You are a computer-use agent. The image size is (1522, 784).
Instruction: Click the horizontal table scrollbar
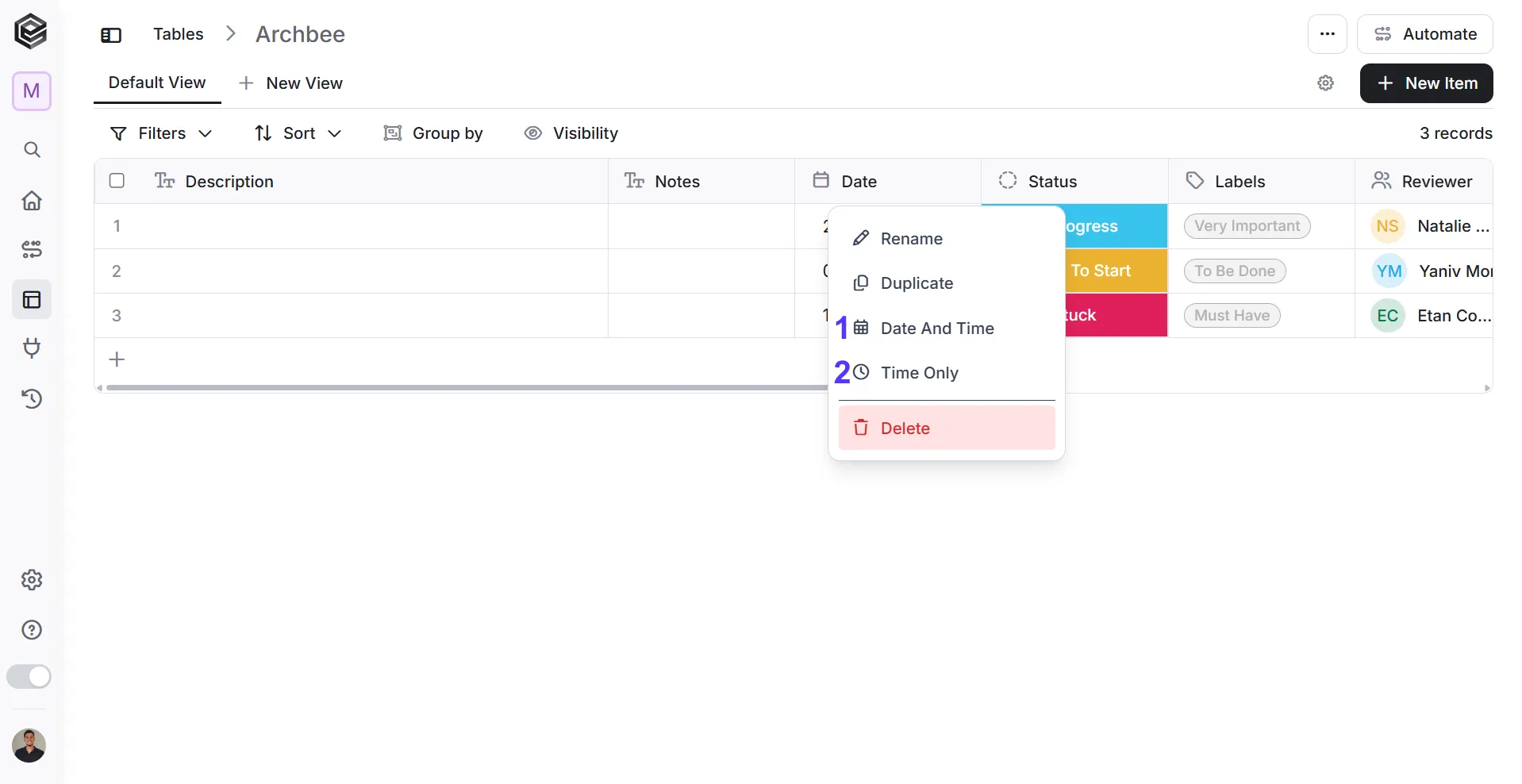click(467, 388)
